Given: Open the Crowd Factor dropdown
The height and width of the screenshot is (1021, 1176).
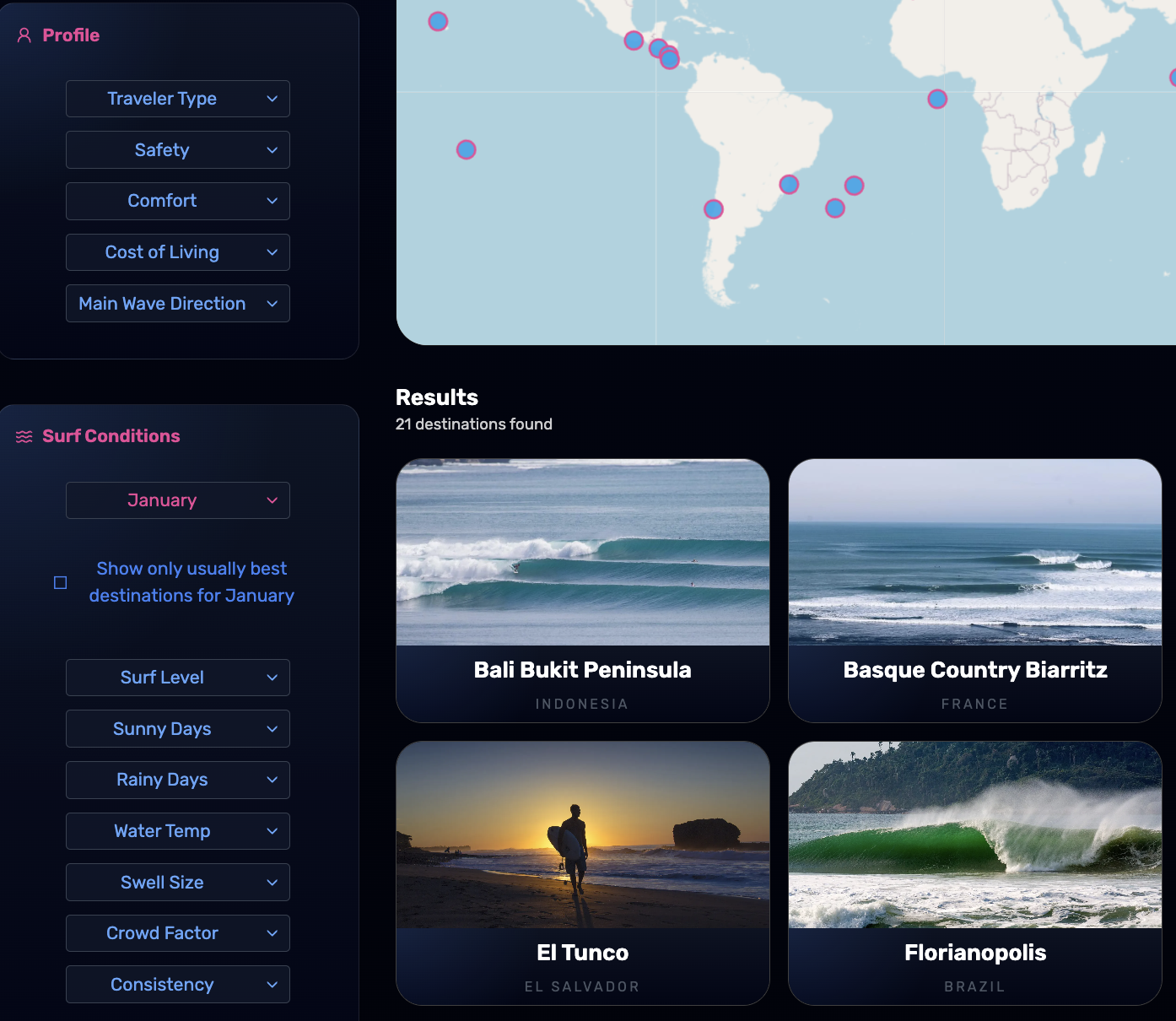Looking at the screenshot, I should [x=177, y=932].
